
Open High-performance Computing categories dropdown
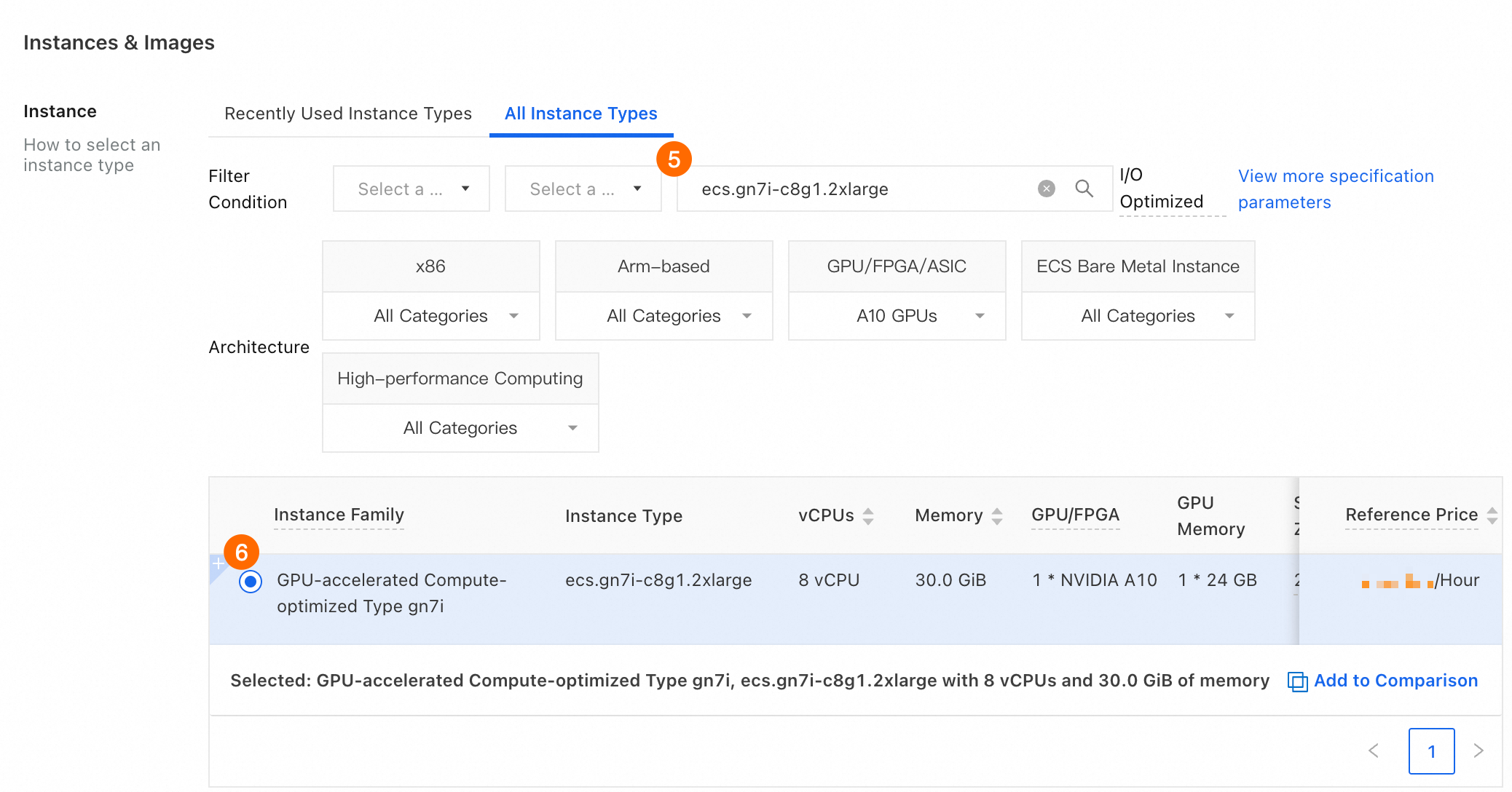(460, 428)
